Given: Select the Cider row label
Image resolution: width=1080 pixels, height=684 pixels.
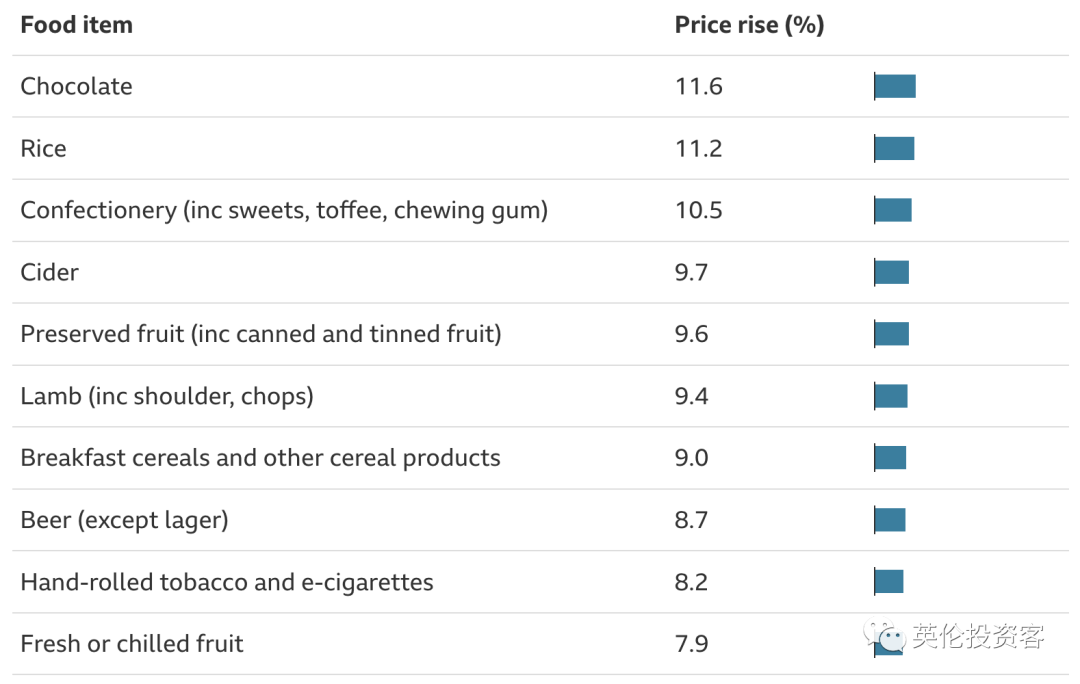Looking at the screenshot, I should (x=49, y=272).
